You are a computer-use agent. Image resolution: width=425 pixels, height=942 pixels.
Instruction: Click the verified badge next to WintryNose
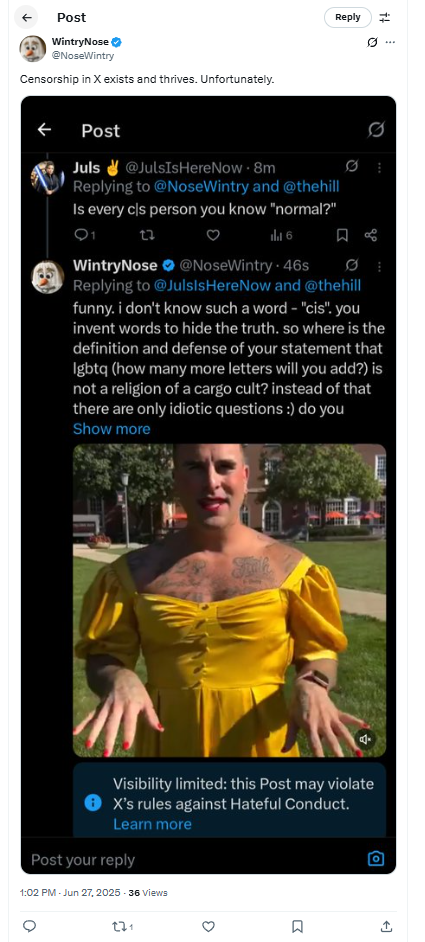coord(117,42)
